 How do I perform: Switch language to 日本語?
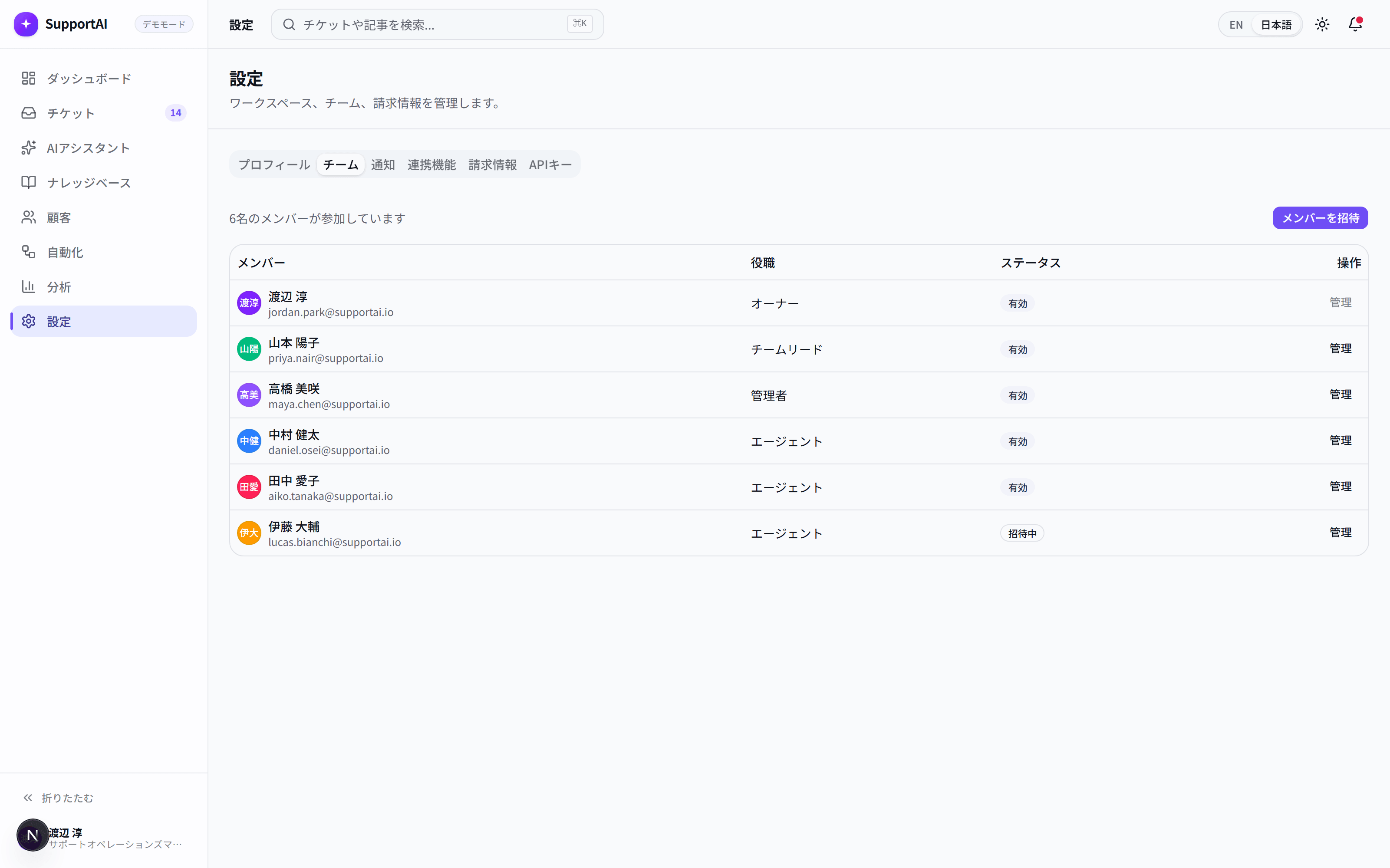coord(1276,25)
